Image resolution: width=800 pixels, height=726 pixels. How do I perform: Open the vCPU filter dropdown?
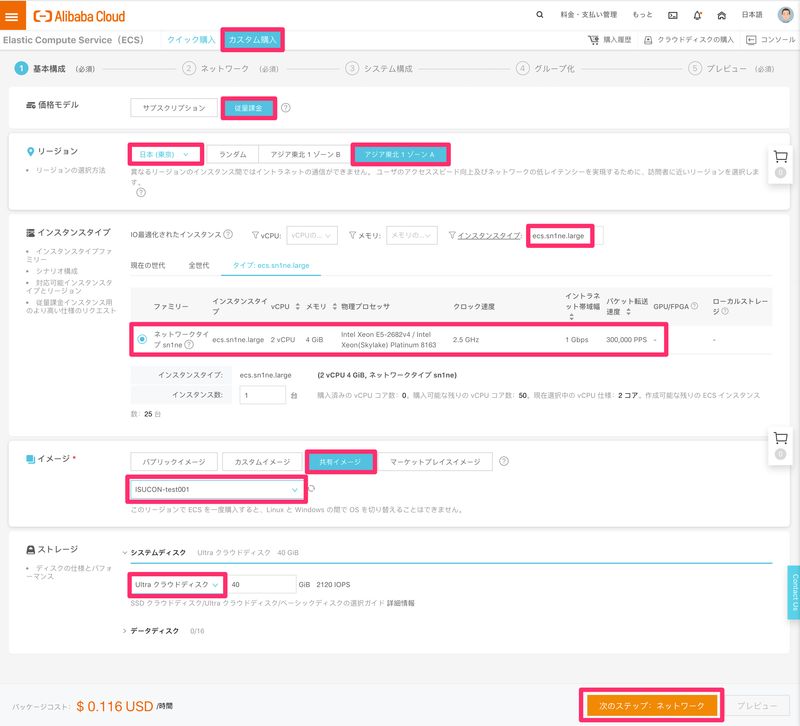coord(312,235)
